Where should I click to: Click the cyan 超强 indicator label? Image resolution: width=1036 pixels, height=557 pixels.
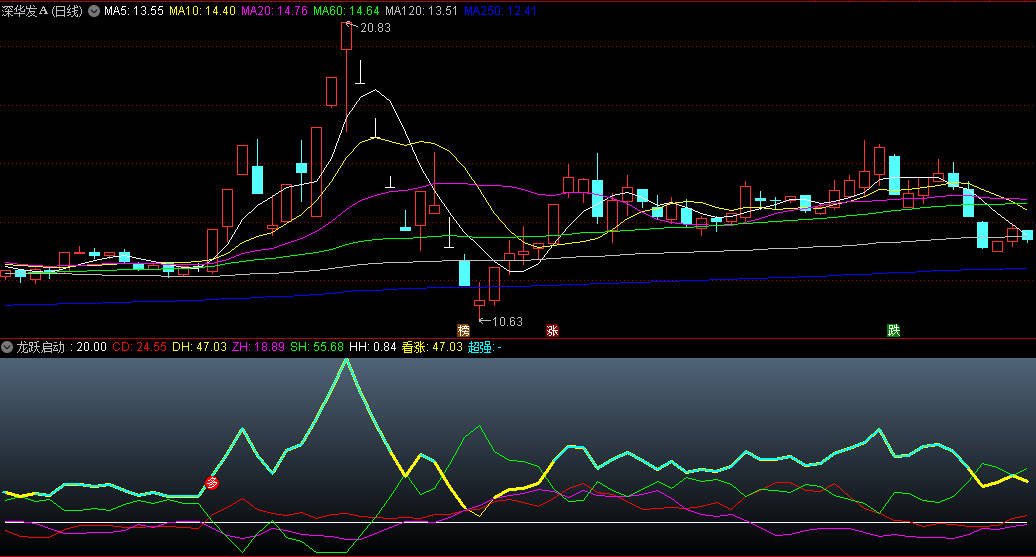(484, 347)
